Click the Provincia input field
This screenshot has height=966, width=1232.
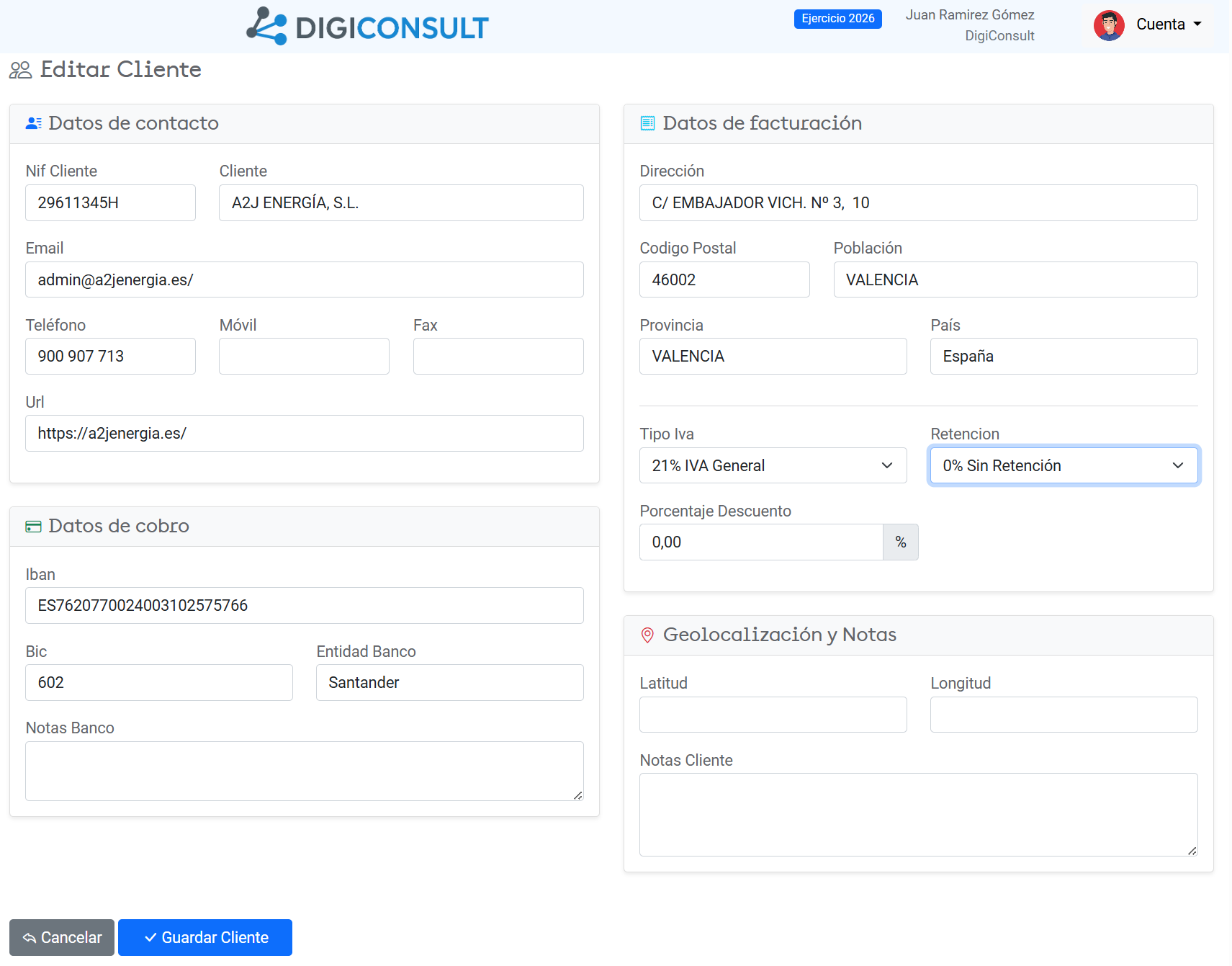tap(773, 357)
